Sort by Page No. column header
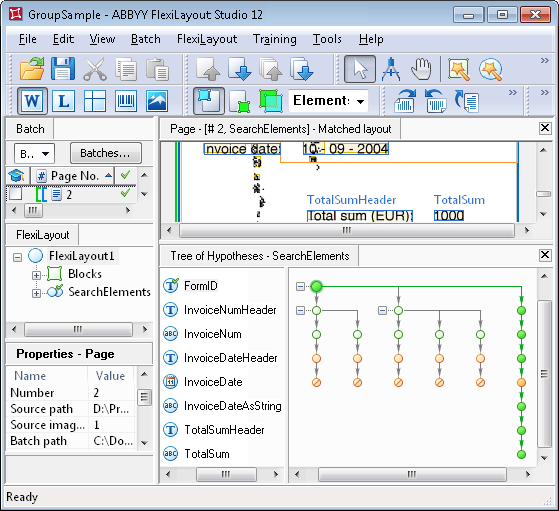This screenshot has height=511, width=559. tap(74, 175)
